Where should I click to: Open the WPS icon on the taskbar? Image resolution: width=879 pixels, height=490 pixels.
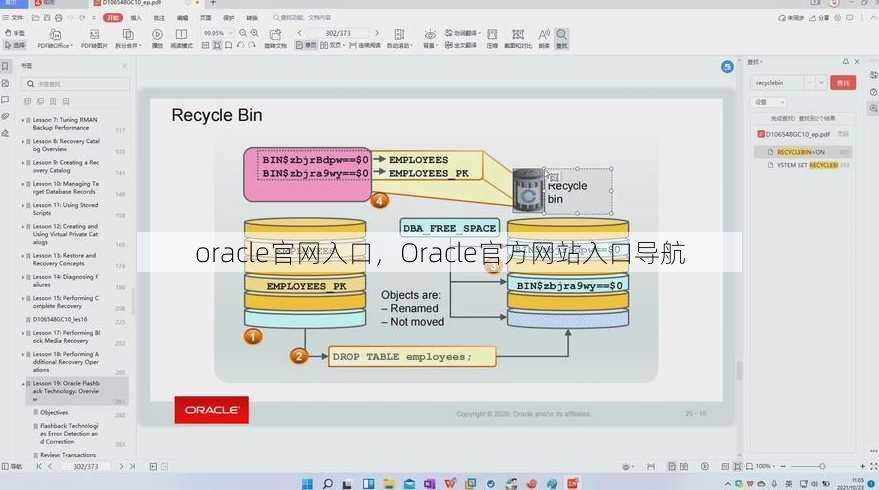[450, 483]
